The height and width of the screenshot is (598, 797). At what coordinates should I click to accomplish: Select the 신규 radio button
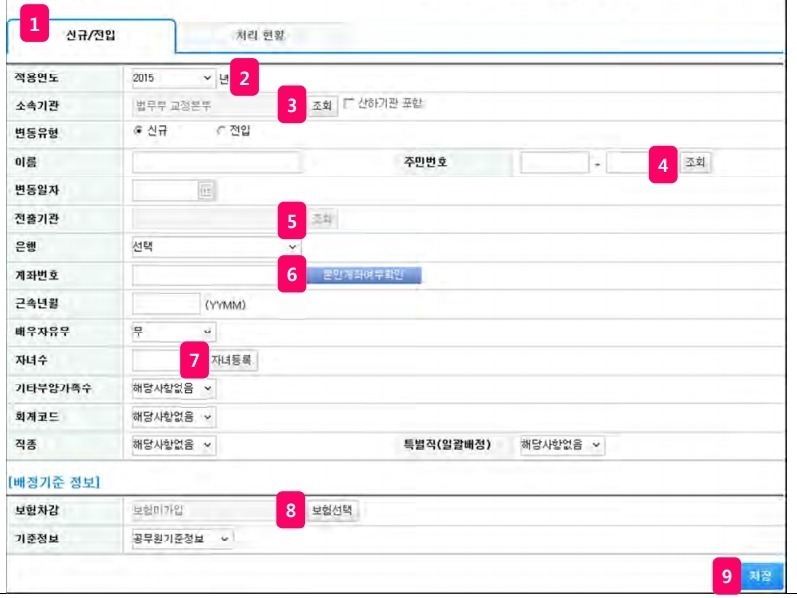click(x=138, y=131)
